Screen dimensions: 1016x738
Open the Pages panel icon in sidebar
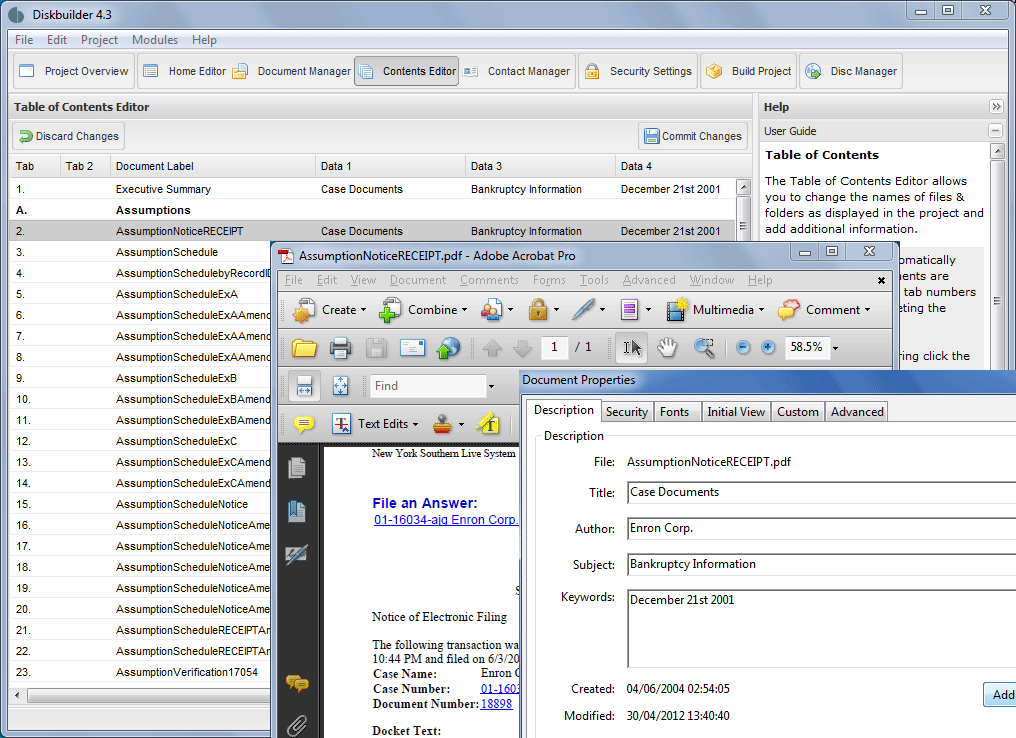tap(297, 468)
